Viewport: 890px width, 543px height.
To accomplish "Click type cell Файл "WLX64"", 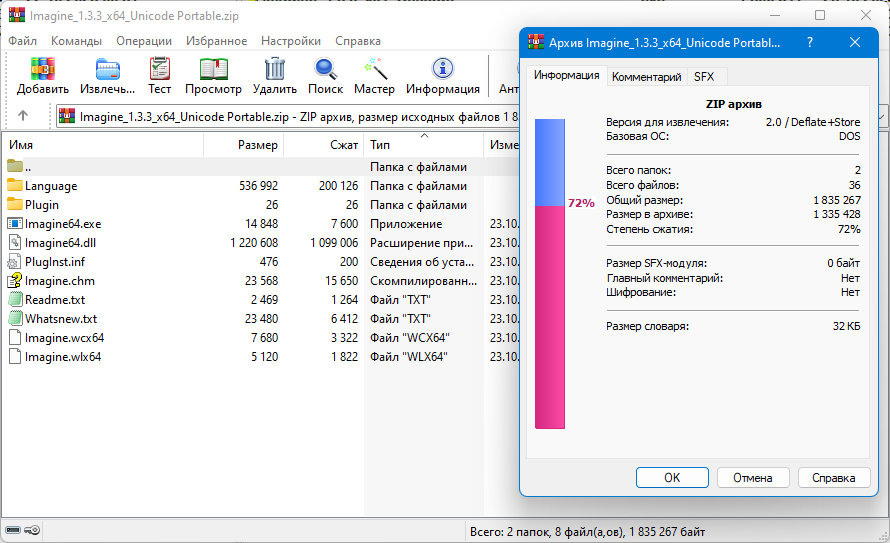I will tap(409, 356).
